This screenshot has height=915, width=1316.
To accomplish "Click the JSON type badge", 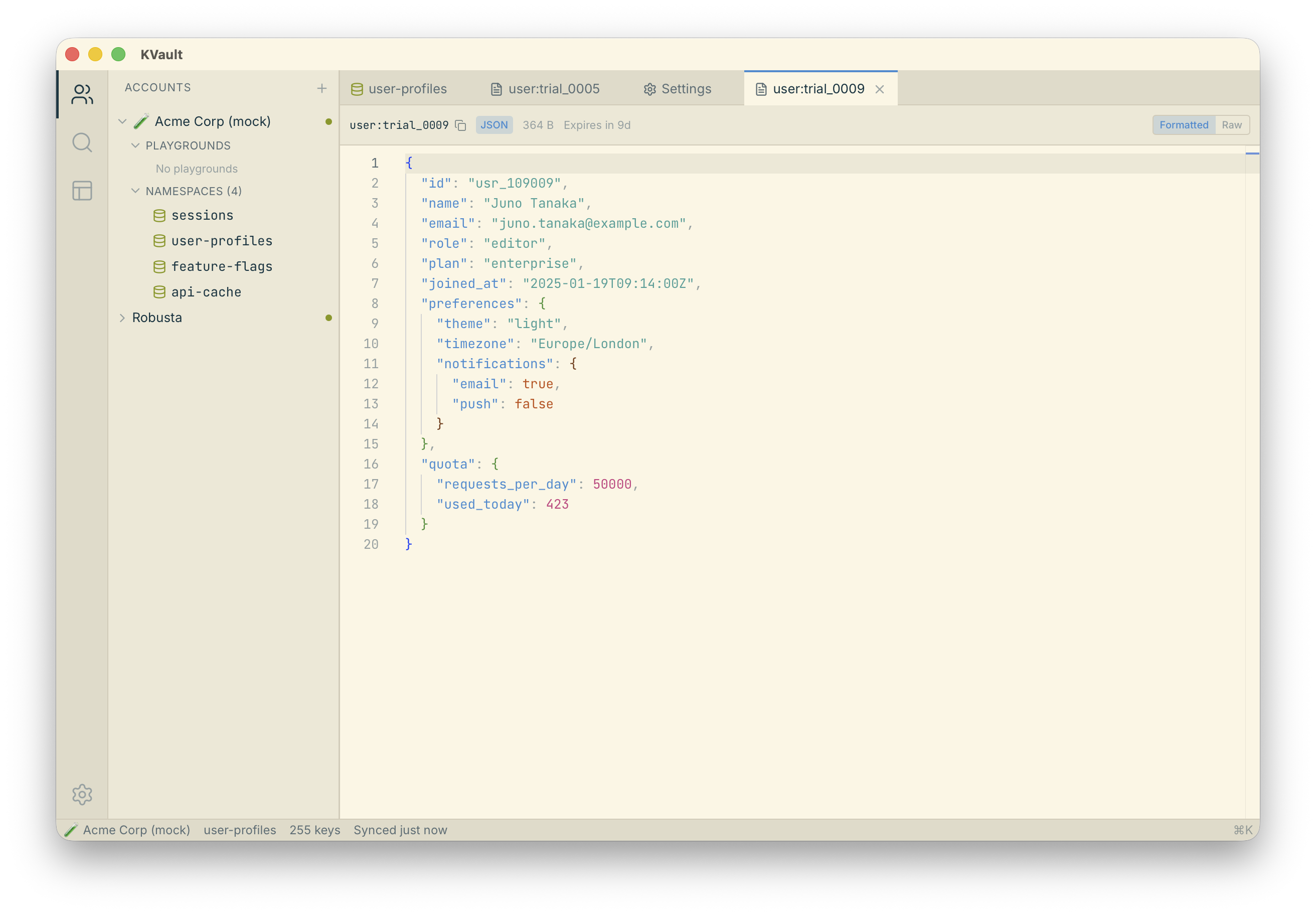I will click(x=493, y=125).
